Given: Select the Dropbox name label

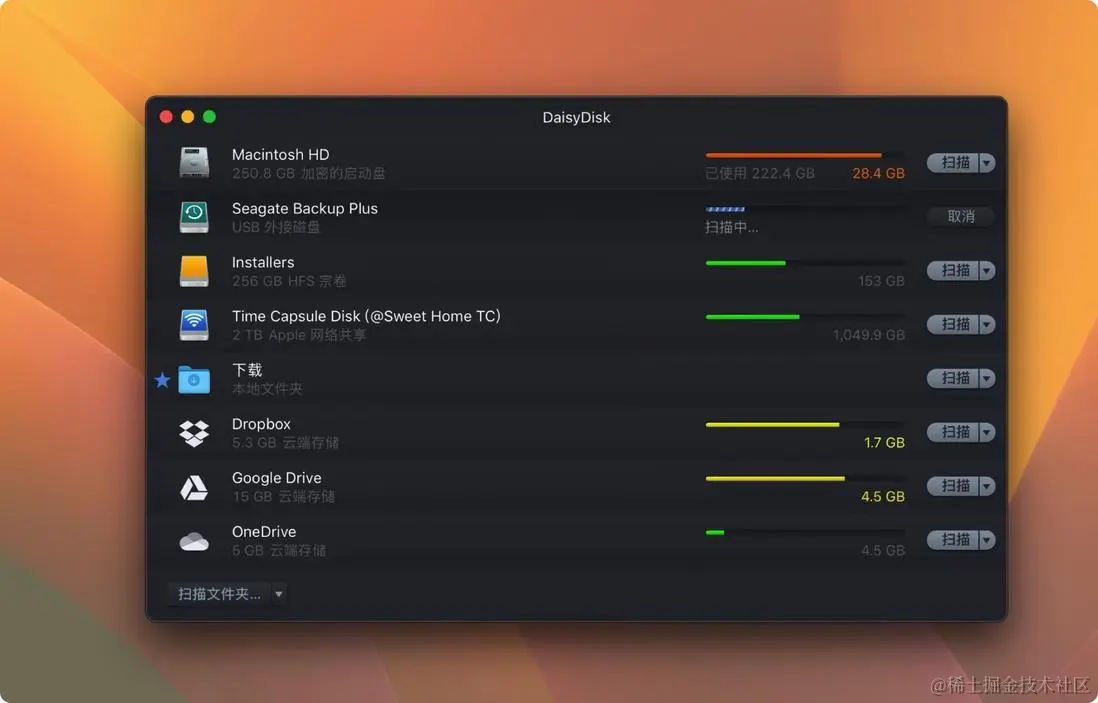Looking at the screenshot, I should point(261,424).
